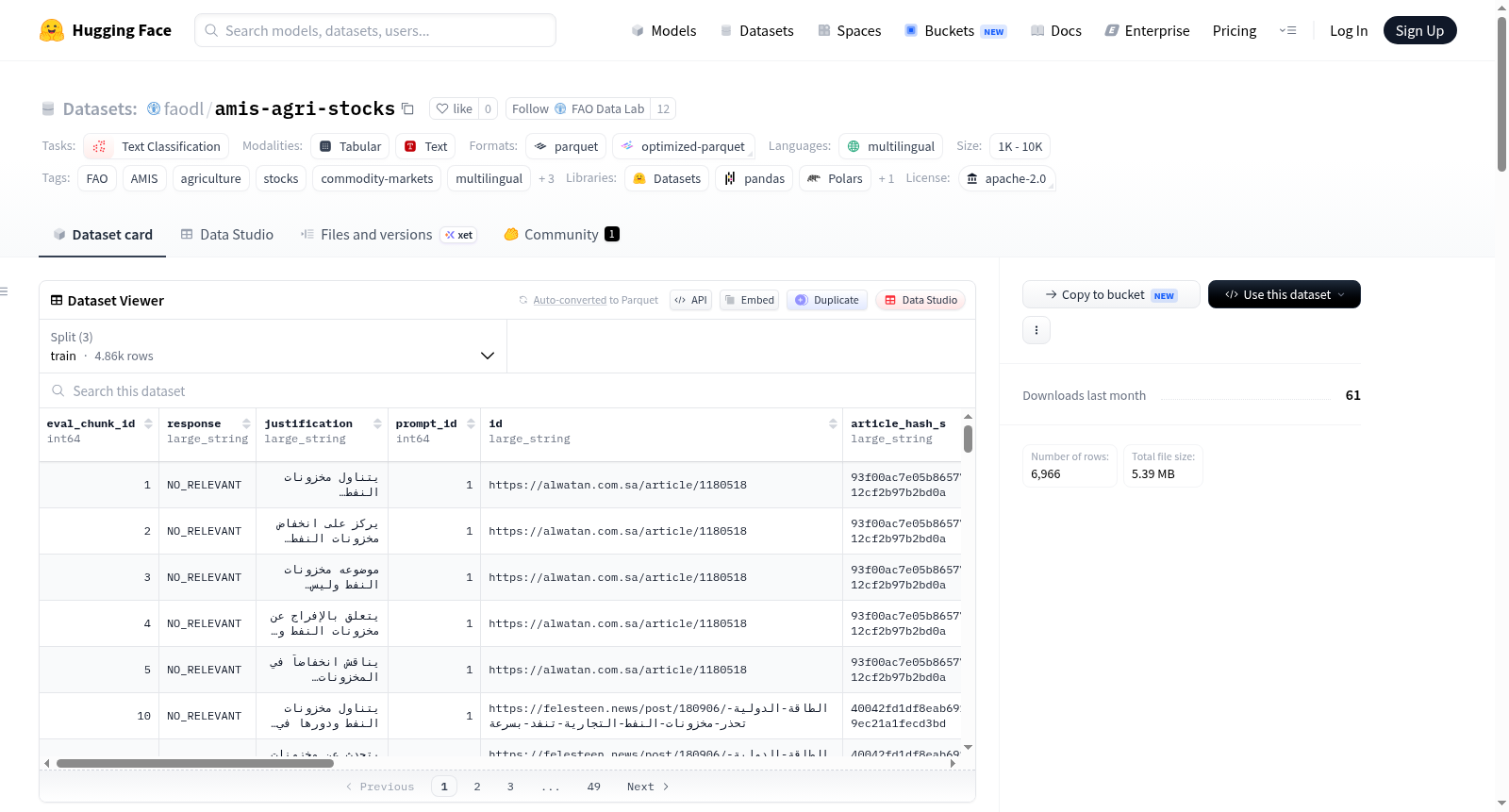Image resolution: width=1509 pixels, height=812 pixels.
Task: Click the table's vertical scrollbar thumb
Action: coord(968,439)
